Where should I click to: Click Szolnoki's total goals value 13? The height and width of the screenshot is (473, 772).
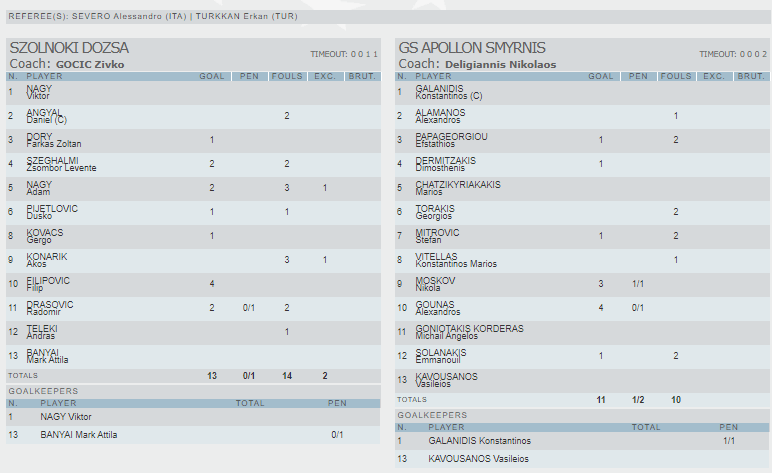(212, 375)
